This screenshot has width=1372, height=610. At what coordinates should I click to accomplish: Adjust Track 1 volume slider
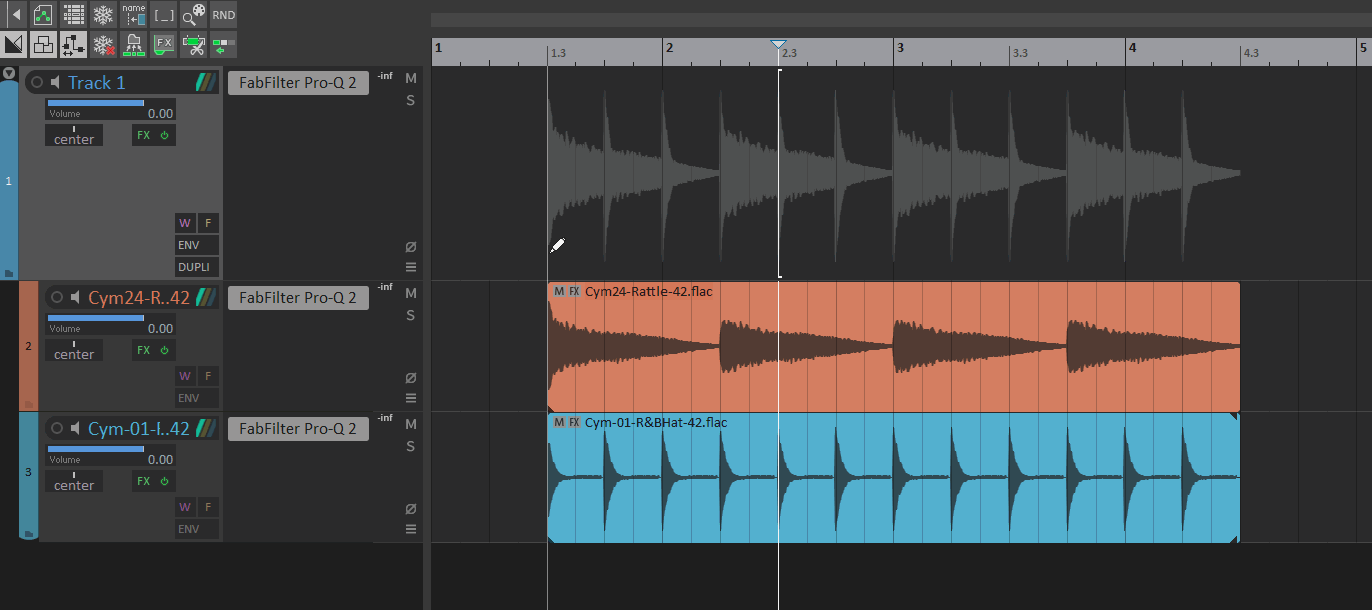(96, 103)
